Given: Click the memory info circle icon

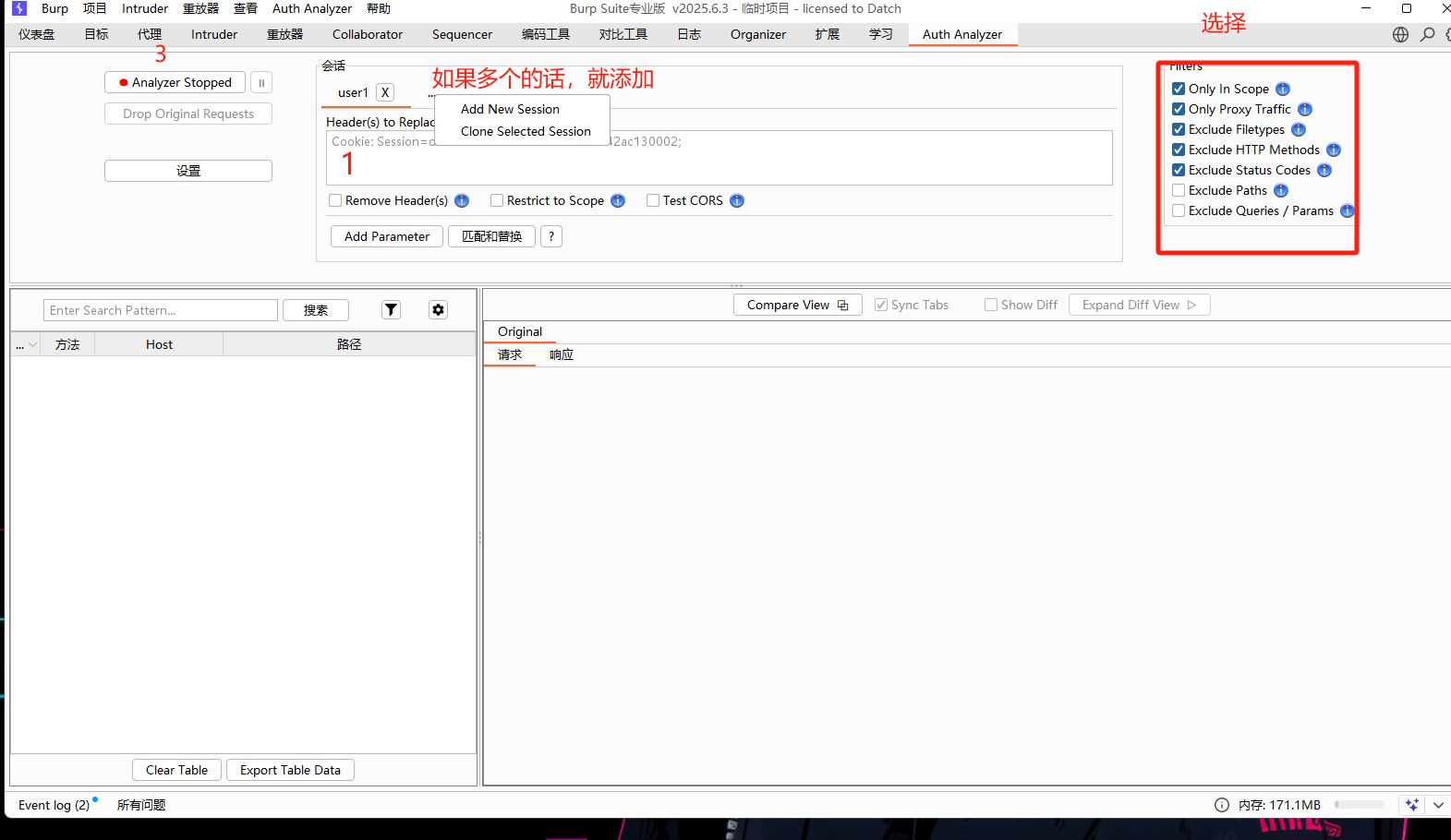Looking at the screenshot, I should pyautogui.click(x=1222, y=805).
